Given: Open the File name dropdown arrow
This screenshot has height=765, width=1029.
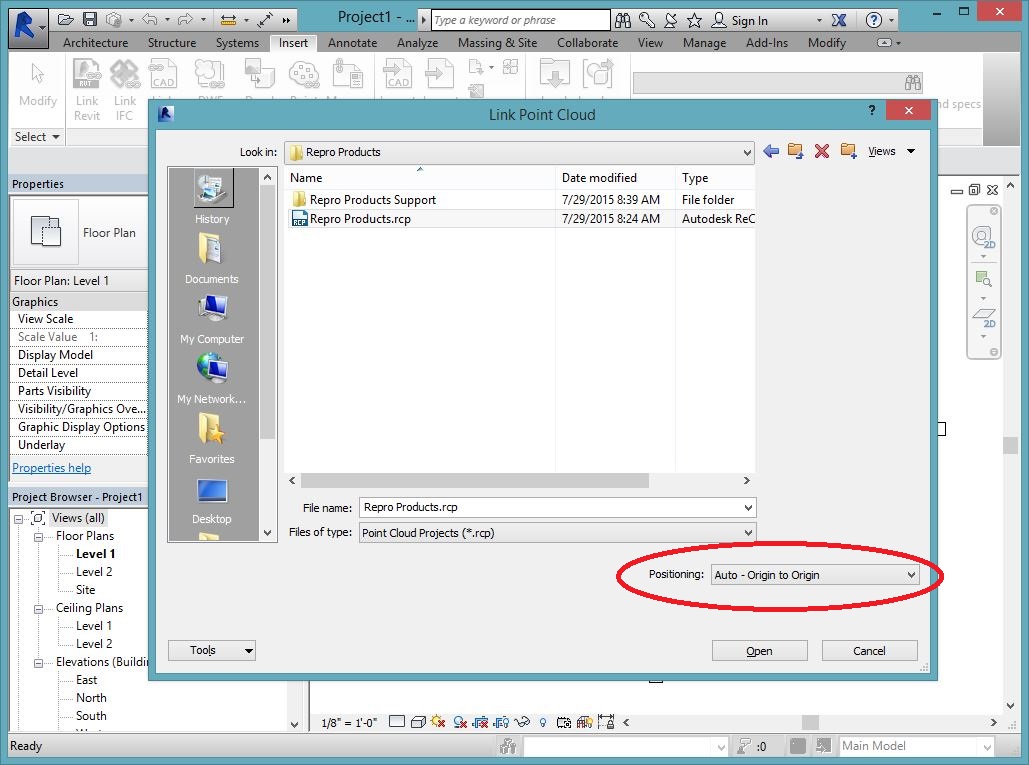Looking at the screenshot, I should 747,507.
